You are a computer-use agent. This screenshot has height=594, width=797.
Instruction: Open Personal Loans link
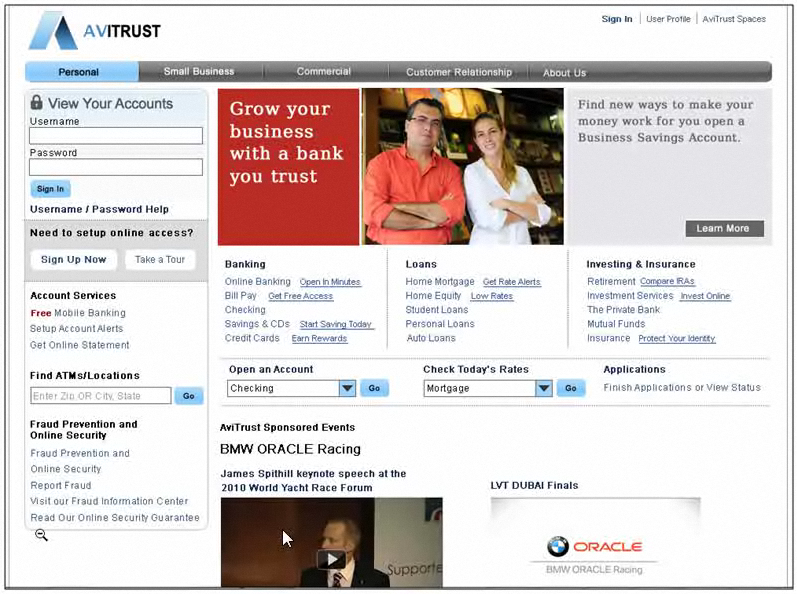[x=440, y=324]
